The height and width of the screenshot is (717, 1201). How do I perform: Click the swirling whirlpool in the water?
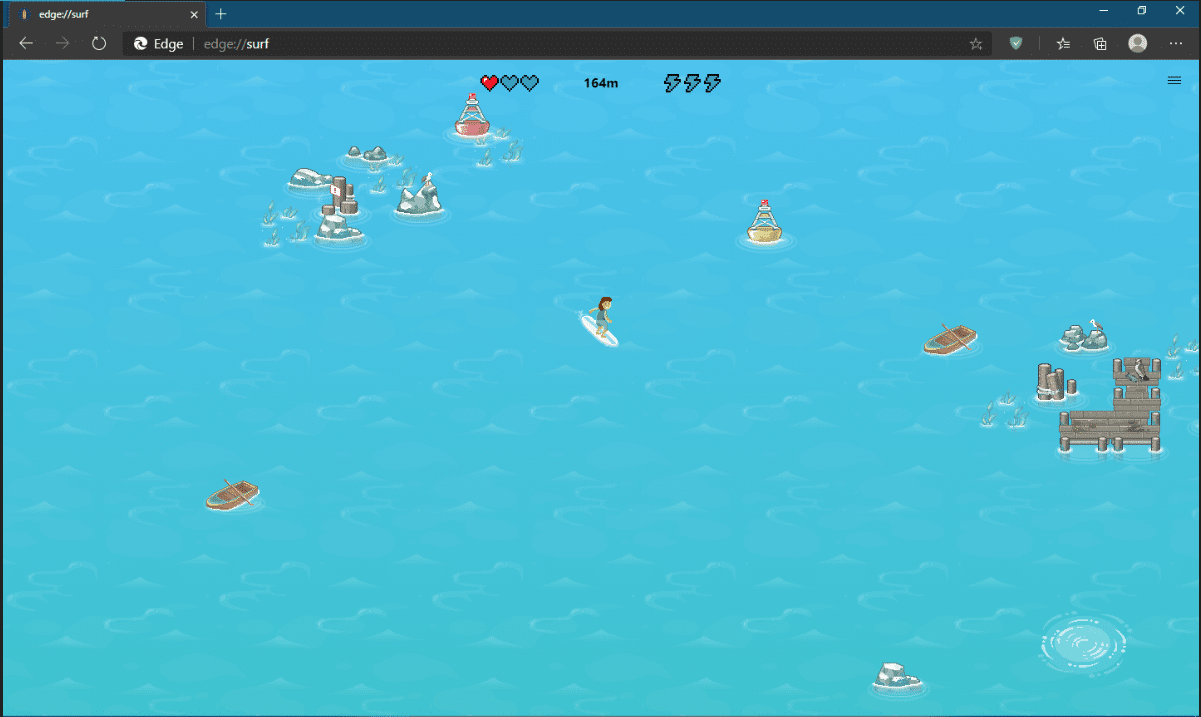click(x=1083, y=642)
